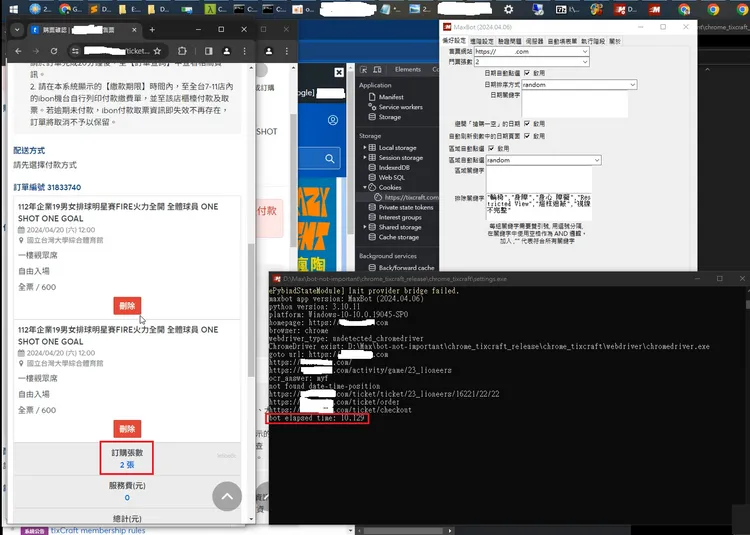Select Private state tokens in DevTools

(x=401, y=207)
